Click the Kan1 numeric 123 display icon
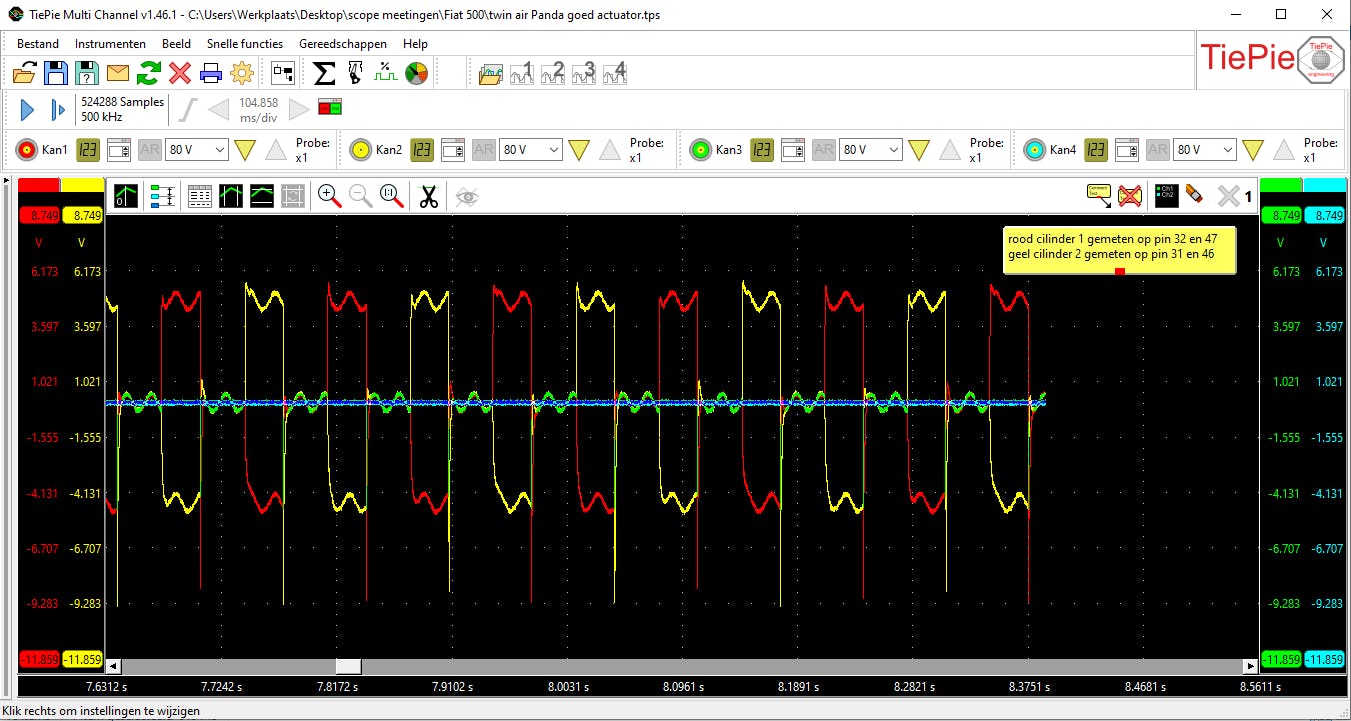Image resolution: width=1351 pixels, height=721 pixels. [x=89, y=150]
